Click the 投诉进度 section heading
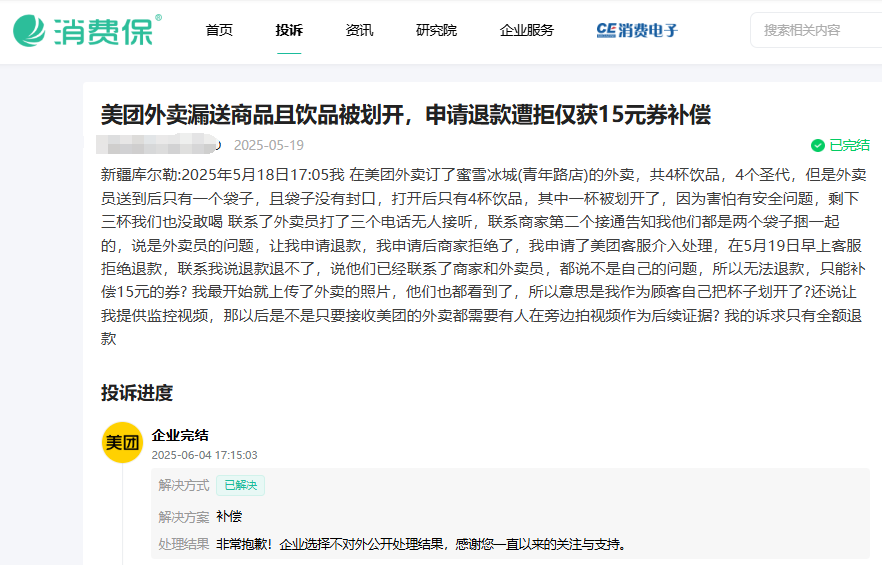882x565 pixels. pos(137,393)
